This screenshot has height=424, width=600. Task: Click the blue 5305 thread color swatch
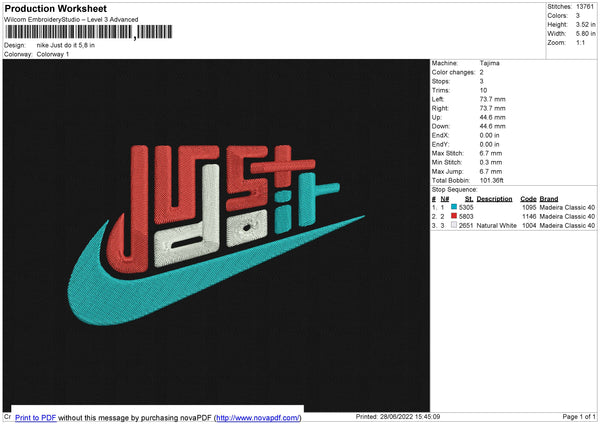[454, 207]
